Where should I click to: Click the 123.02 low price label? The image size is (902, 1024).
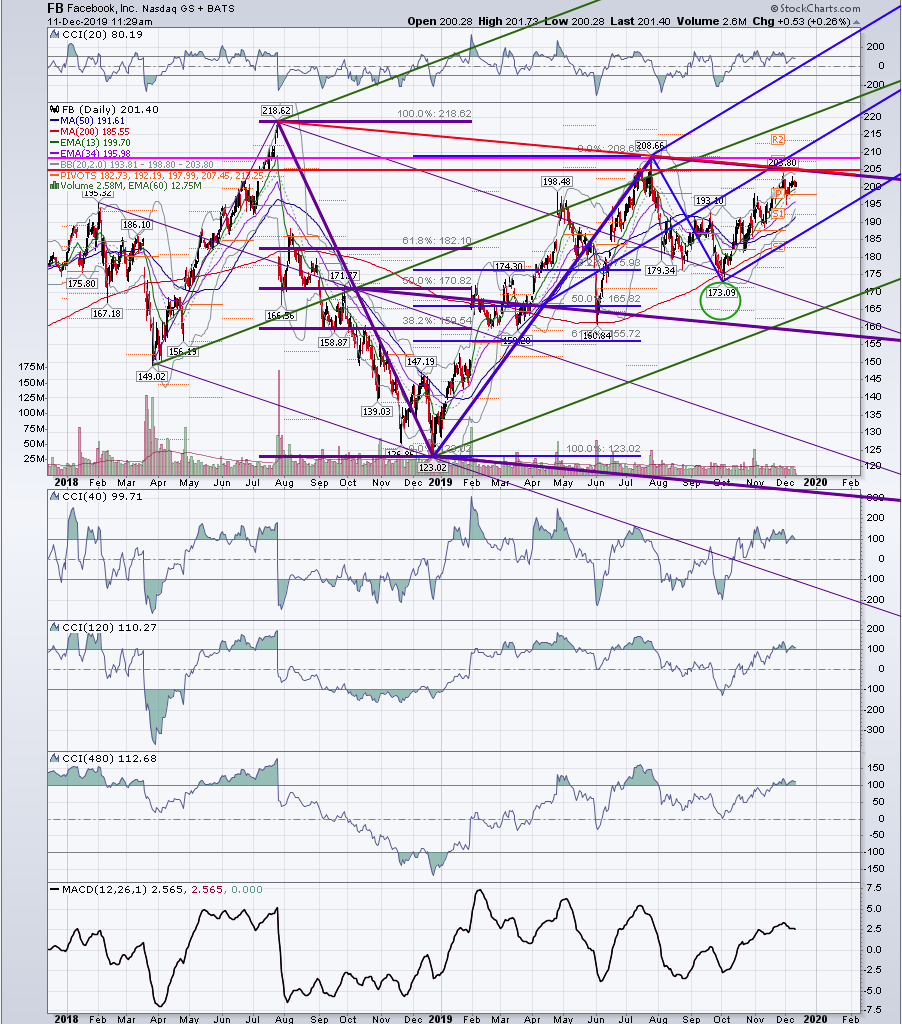(432, 468)
